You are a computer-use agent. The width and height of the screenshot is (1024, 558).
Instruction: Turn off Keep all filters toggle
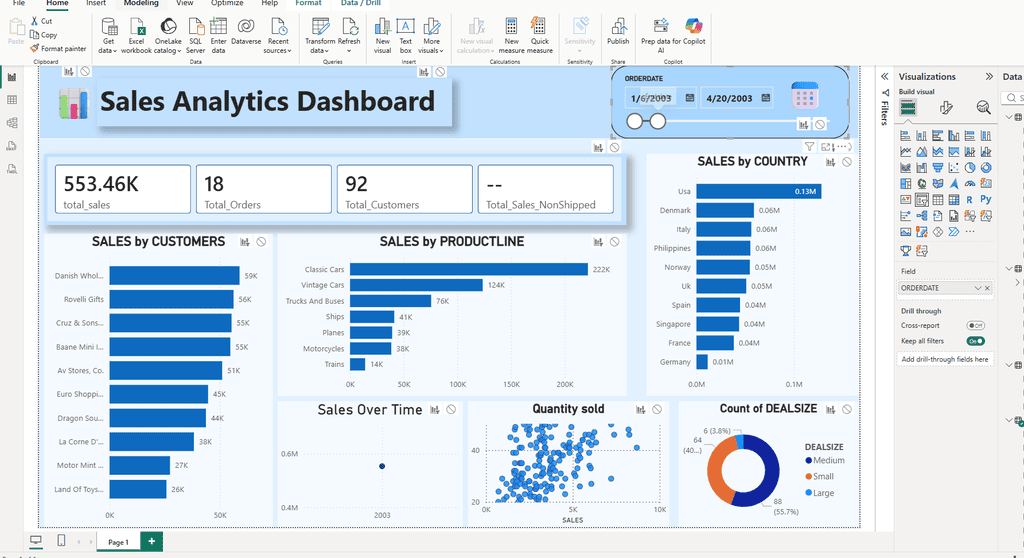pyautogui.click(x=976, y=341)
